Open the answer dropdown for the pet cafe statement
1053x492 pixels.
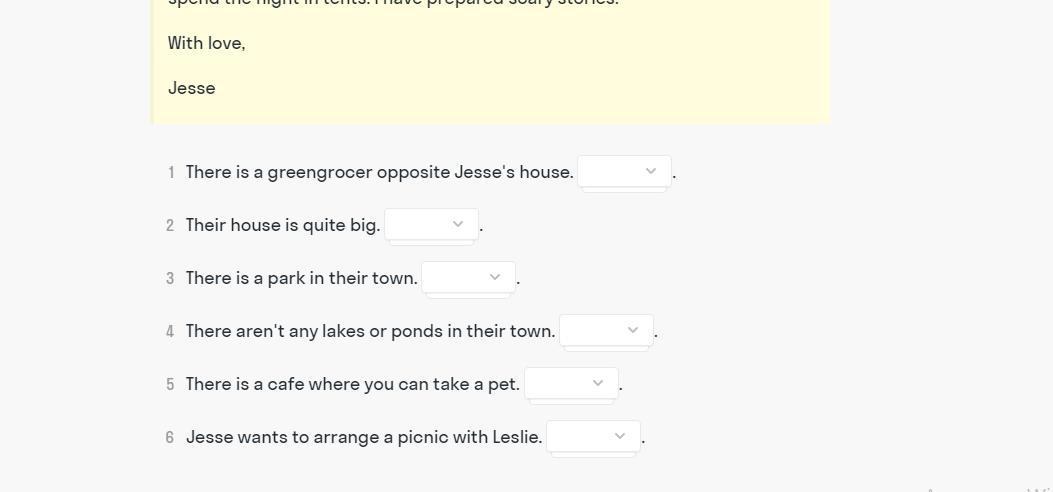point(571,384)
